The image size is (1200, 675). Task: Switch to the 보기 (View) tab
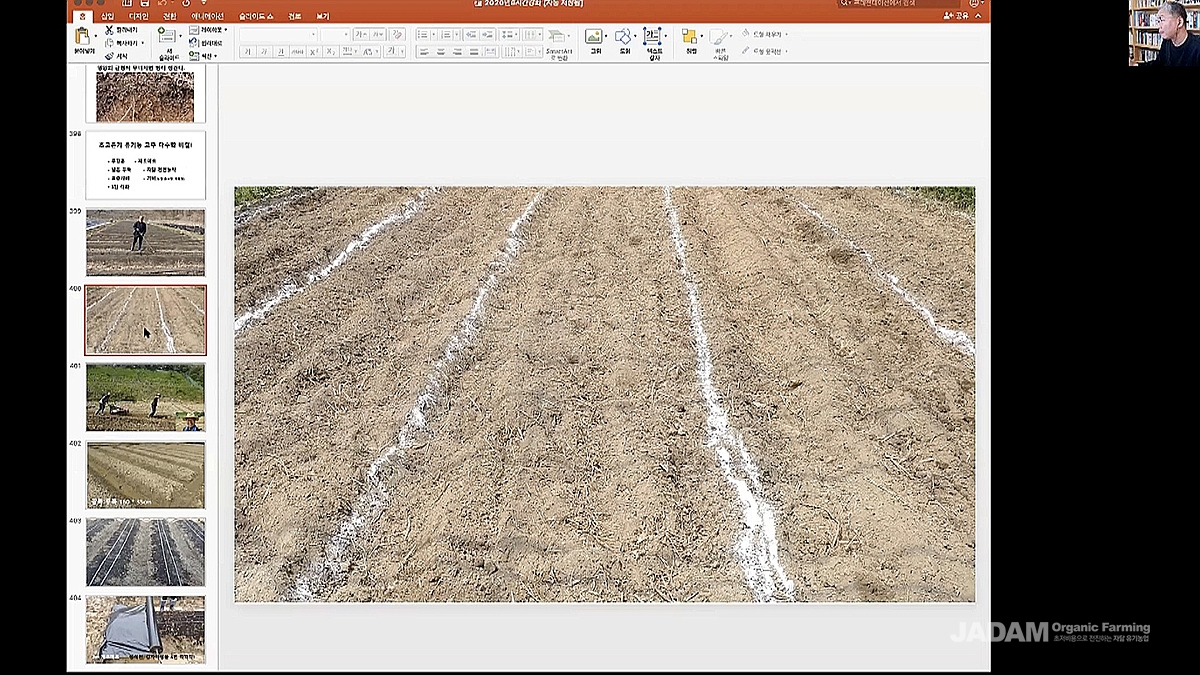pyautogui.click(x=322, y=16)
